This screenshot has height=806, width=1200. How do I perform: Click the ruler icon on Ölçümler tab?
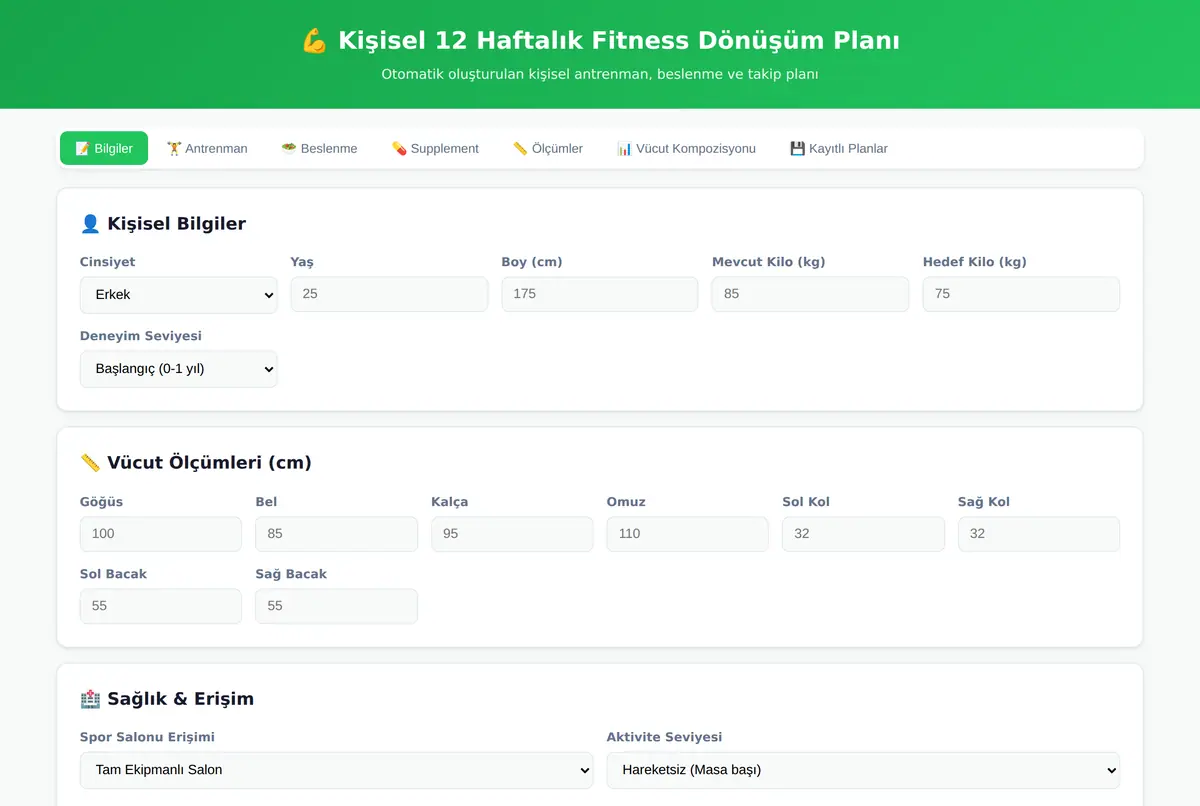tap(520, 148)
